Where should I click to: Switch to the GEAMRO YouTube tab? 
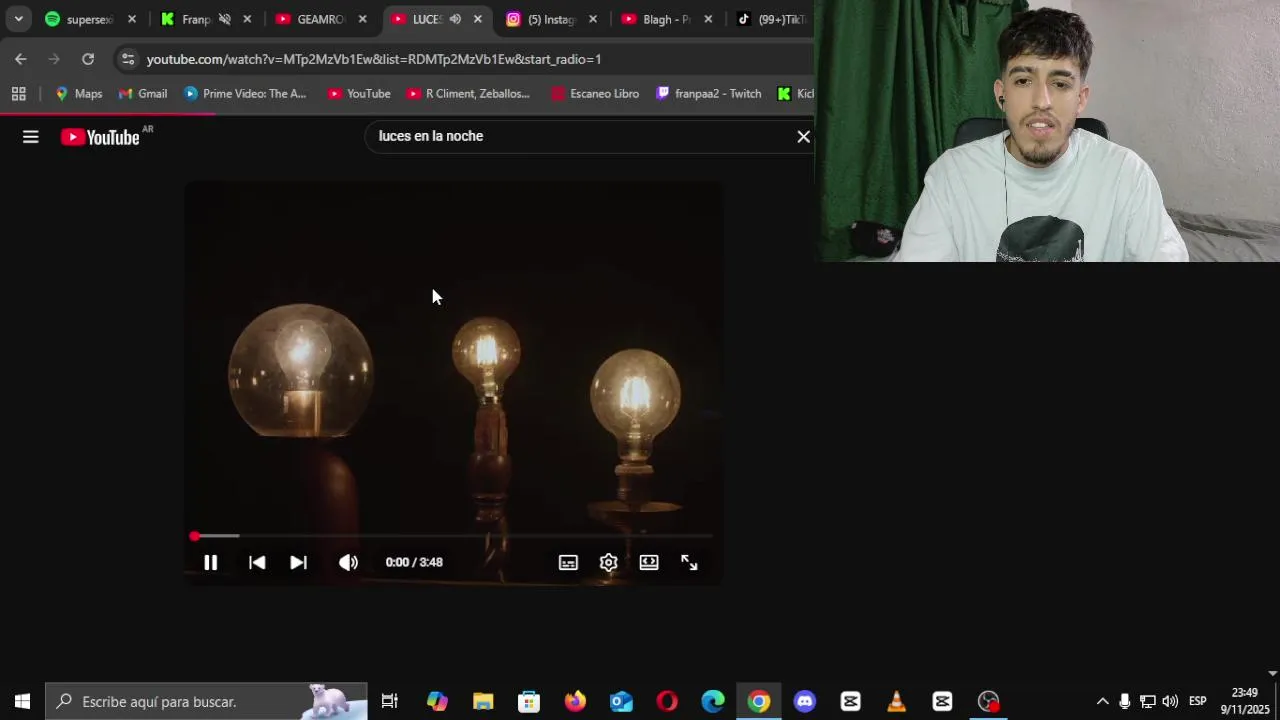click(x=320, y=19)
